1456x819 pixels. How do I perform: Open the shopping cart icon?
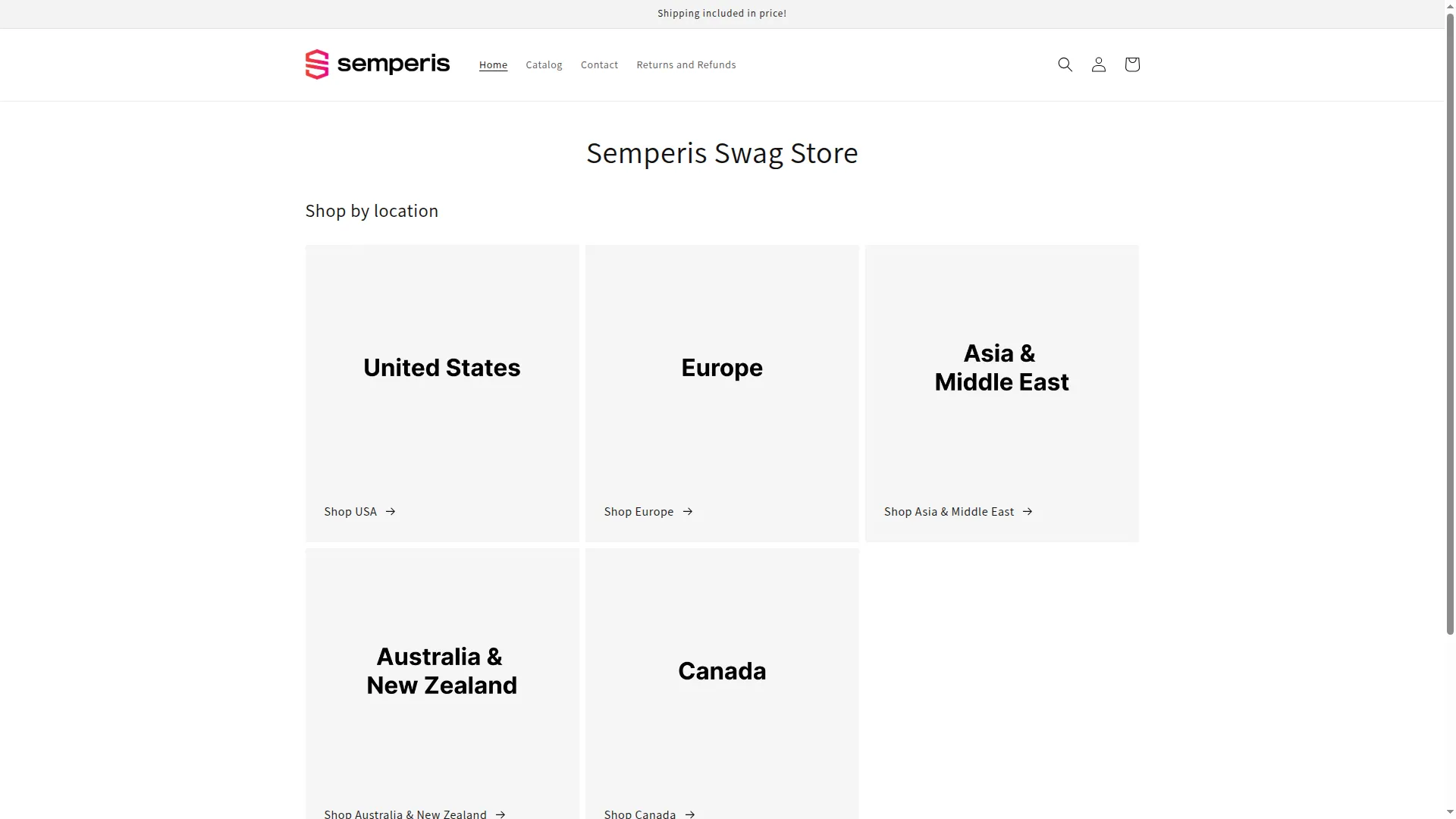pos(1131,64)
